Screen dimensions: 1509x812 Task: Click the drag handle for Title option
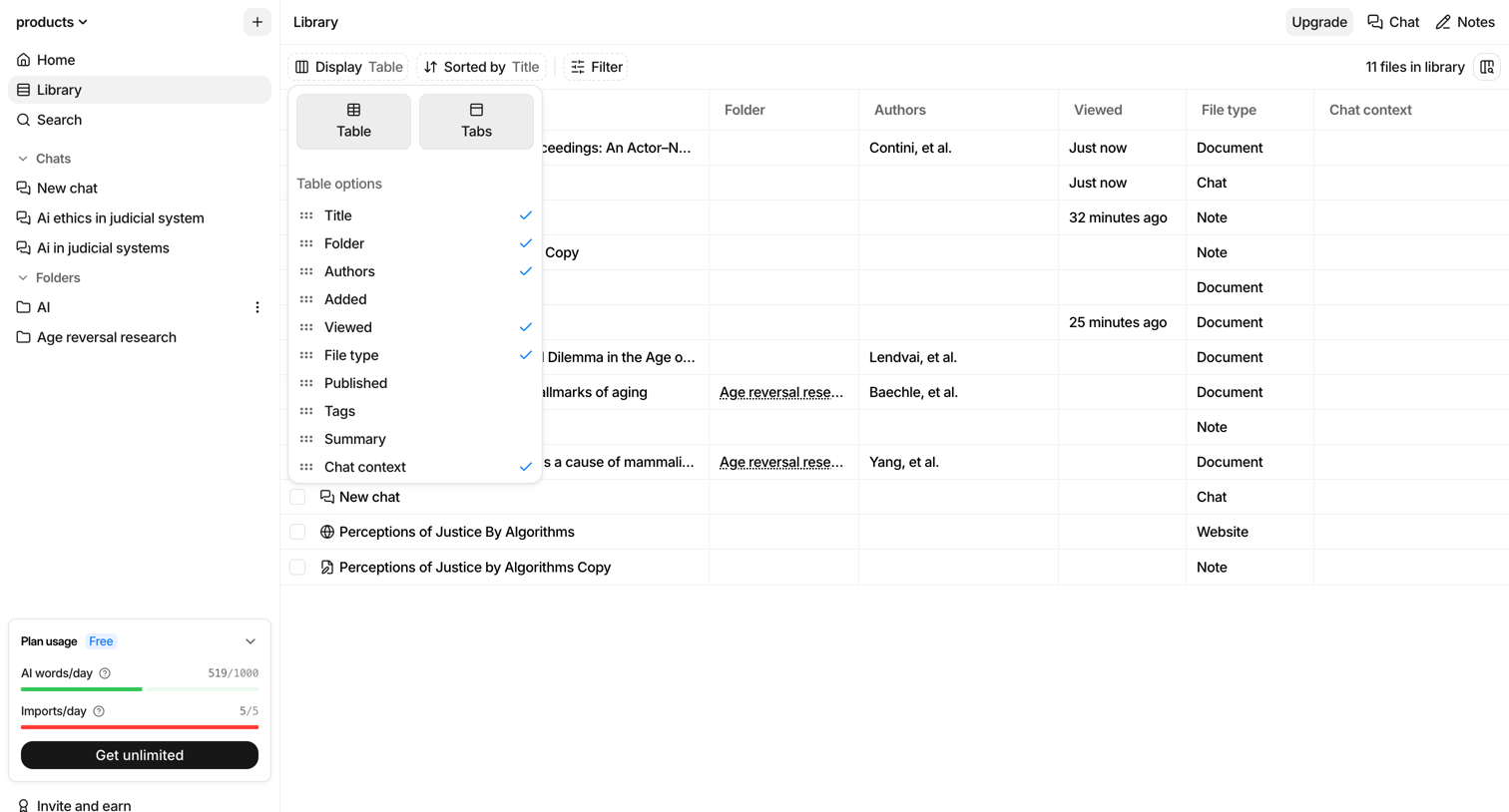pos(306,215)
